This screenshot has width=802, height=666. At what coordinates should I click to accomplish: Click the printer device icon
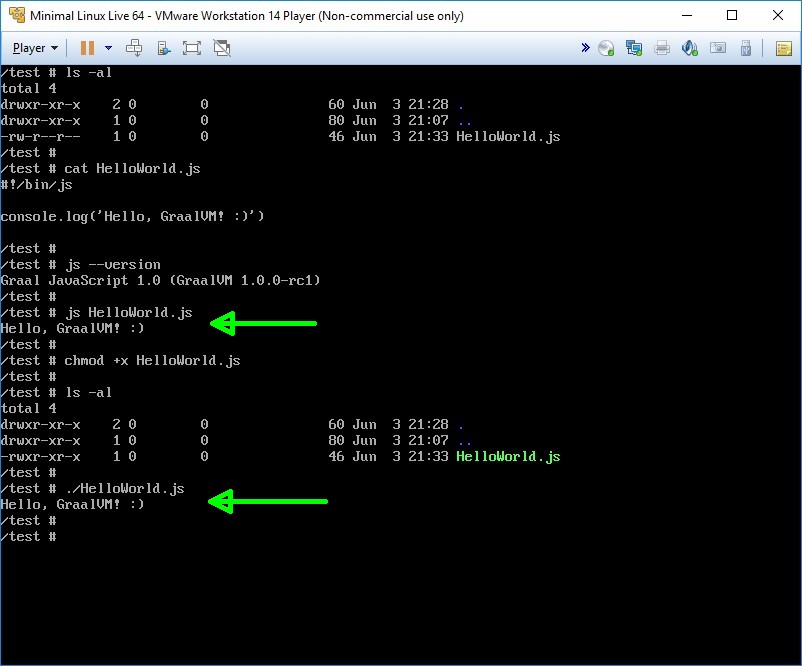pos(661,48)
